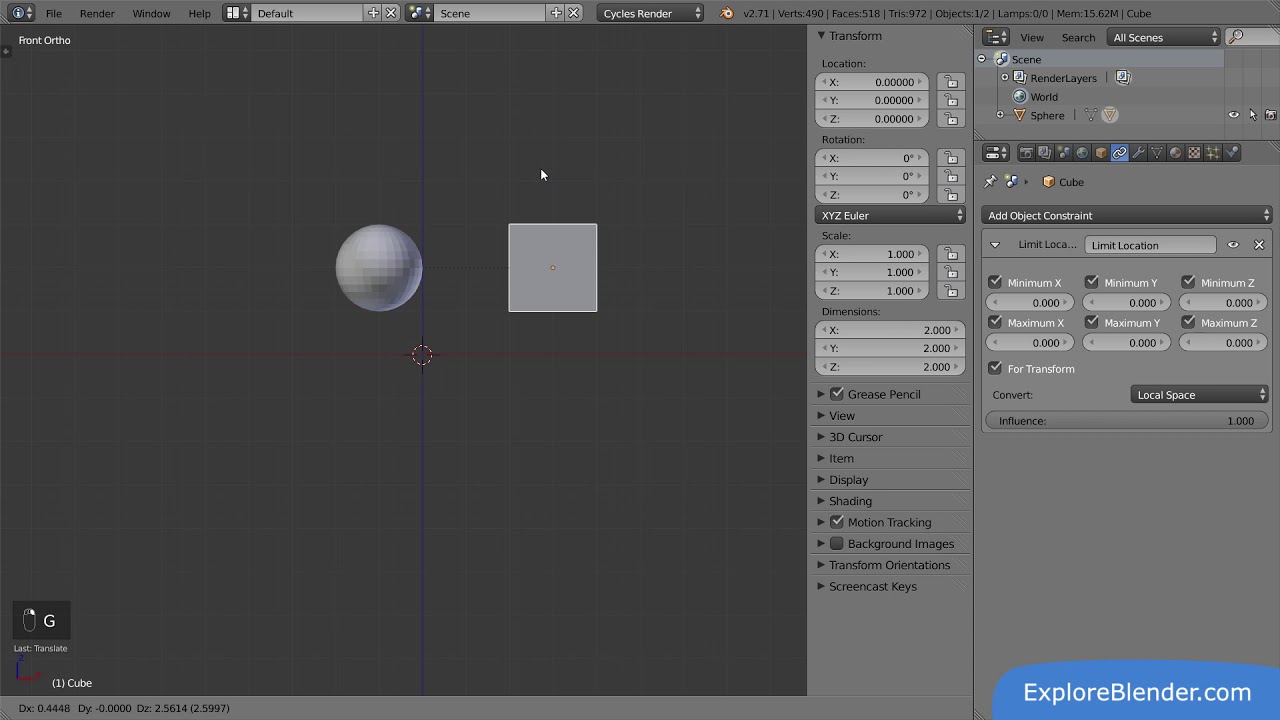Screen dimensions: 1280x720
Task: Add a new scene with plus icon
Action: click(556, 13)
